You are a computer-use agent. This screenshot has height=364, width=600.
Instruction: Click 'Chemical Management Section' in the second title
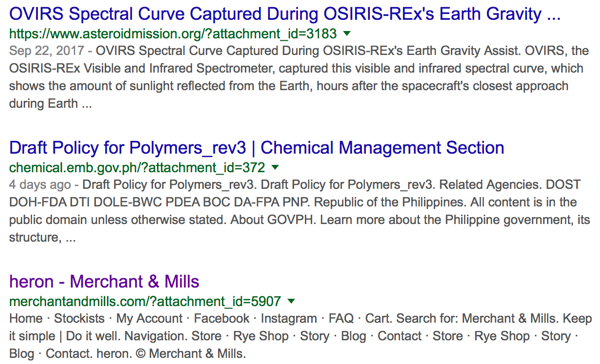coord(382,148)
